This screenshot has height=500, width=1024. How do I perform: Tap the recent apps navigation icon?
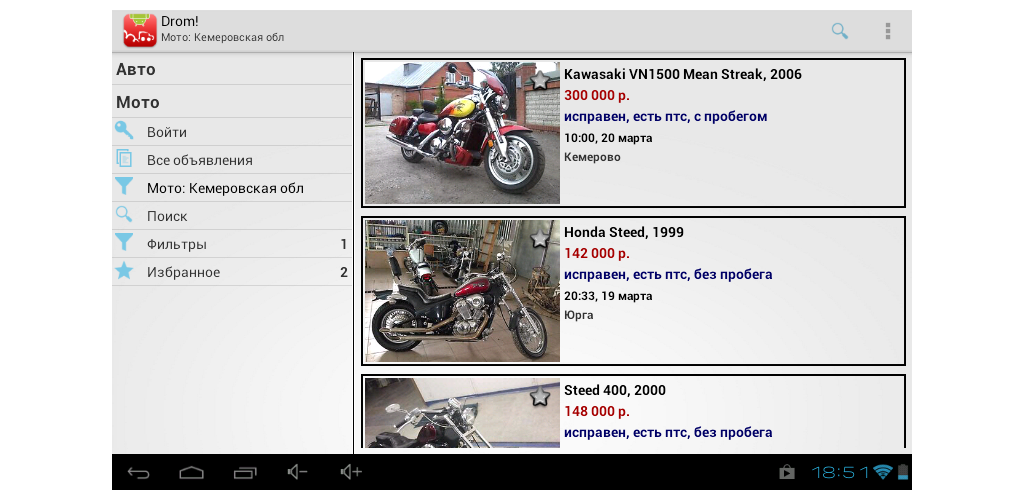point(245,473)
